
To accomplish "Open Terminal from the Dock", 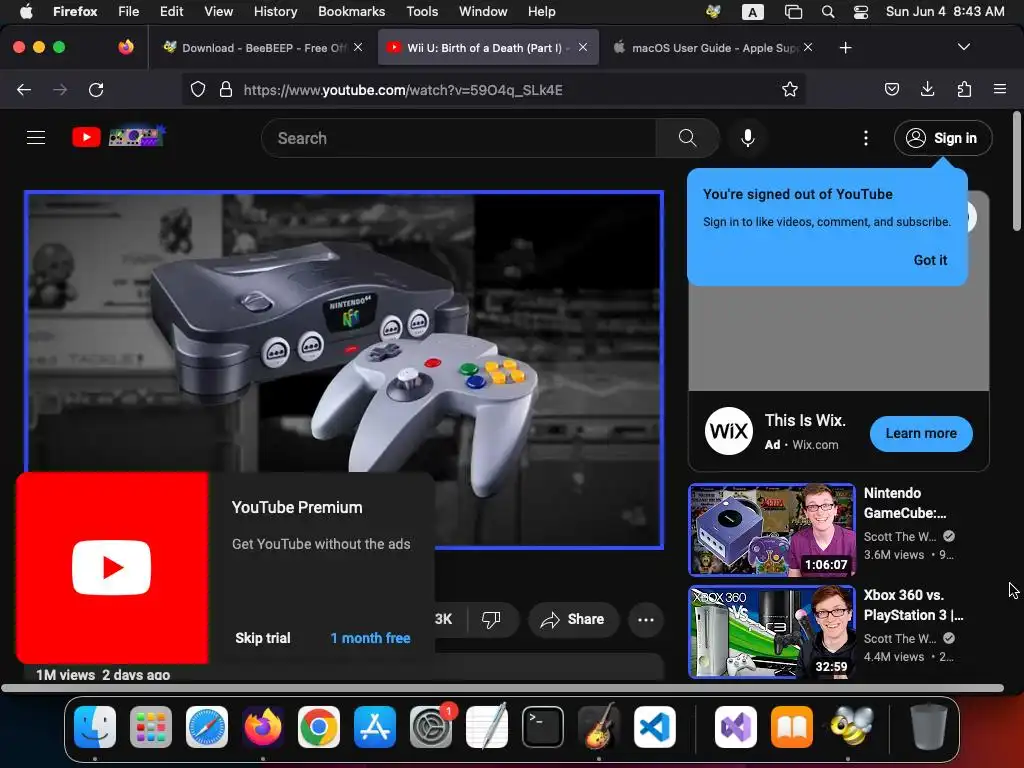I will (x=543, y=726).
